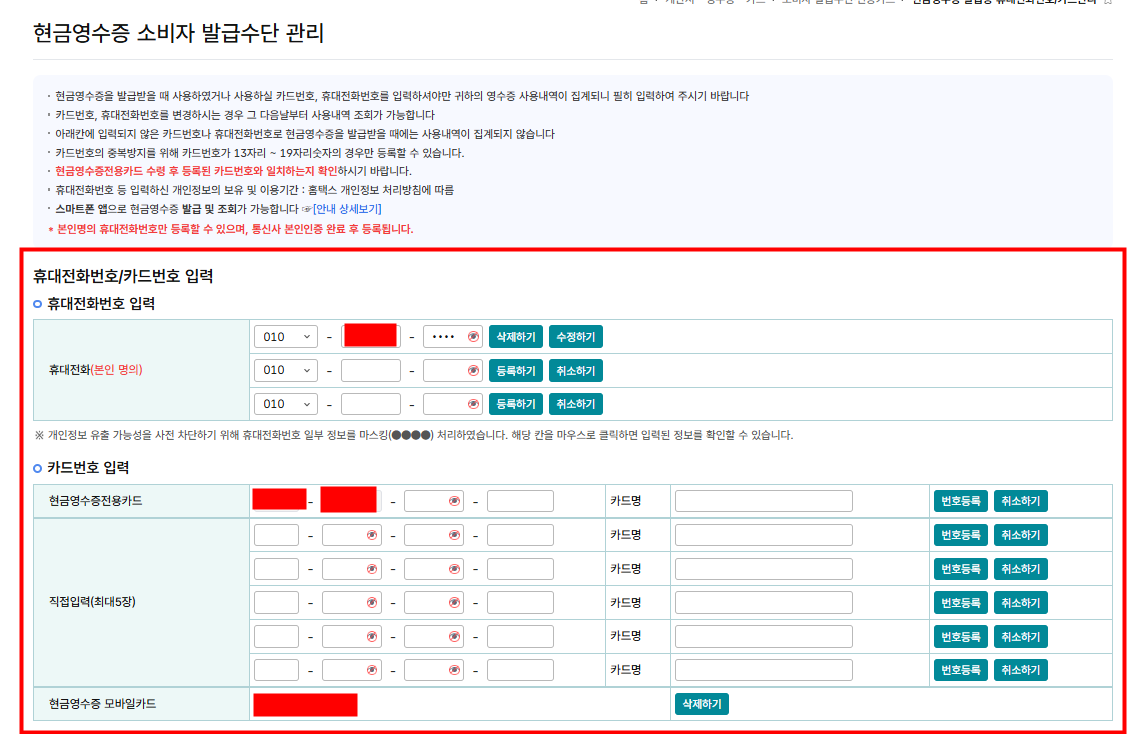Focus 카드명 field in second 직접입력 row

(x=764, y=569)
